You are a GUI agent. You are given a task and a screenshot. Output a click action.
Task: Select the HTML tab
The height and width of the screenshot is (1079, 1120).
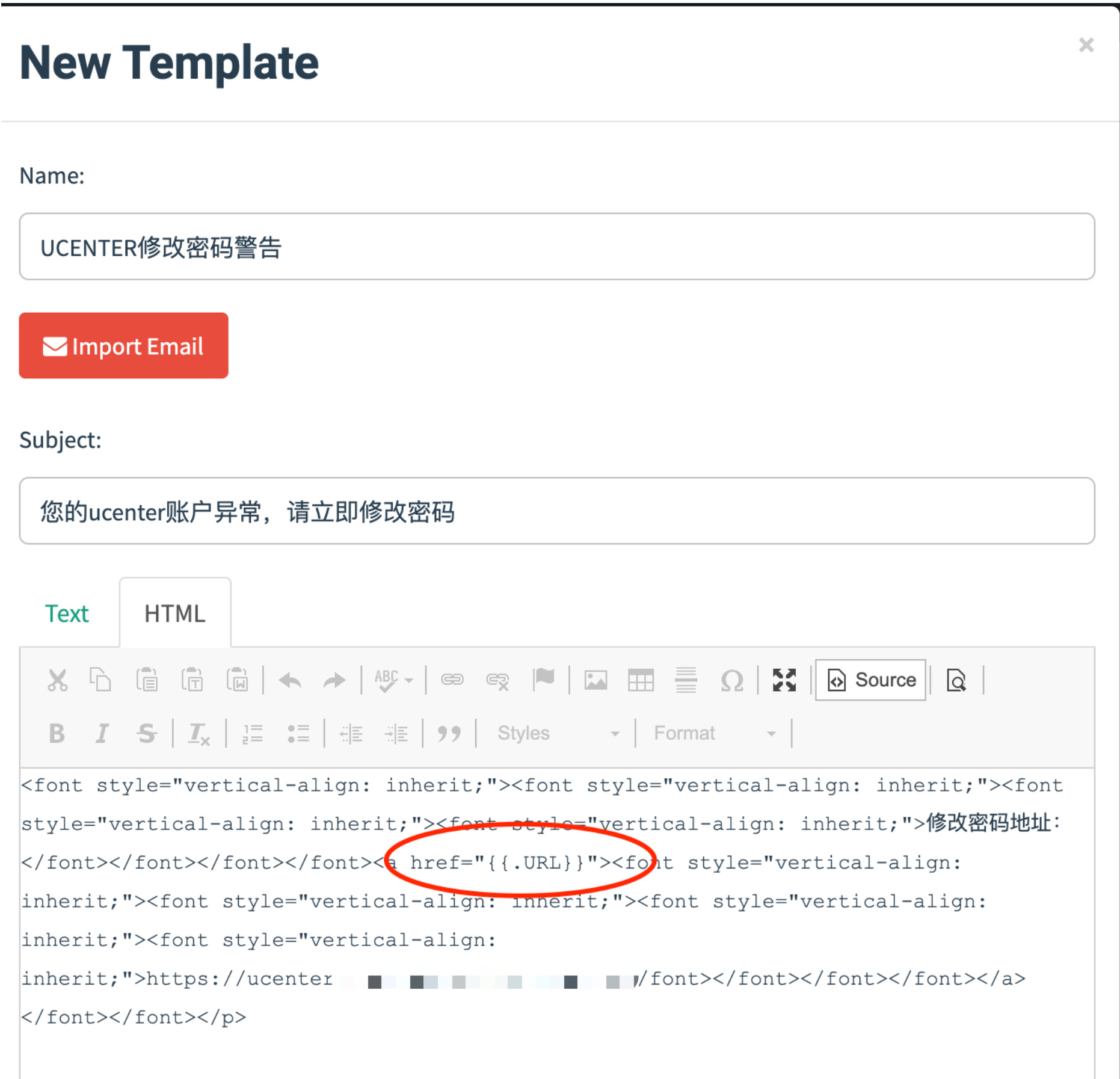pyautogui.click(x=174, y=613)
